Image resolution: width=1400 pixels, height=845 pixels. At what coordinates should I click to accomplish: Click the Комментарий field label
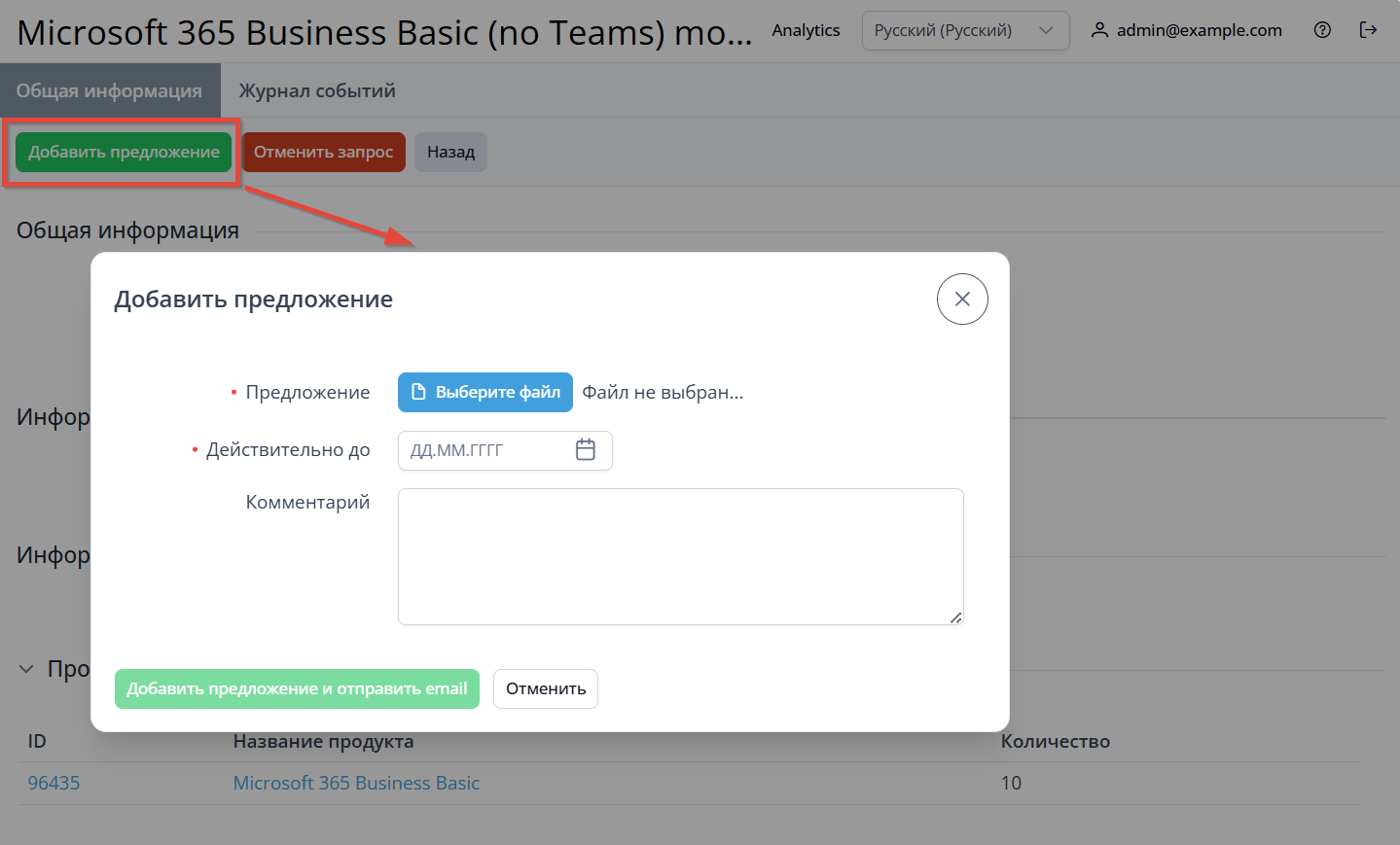tap(307, 502)
